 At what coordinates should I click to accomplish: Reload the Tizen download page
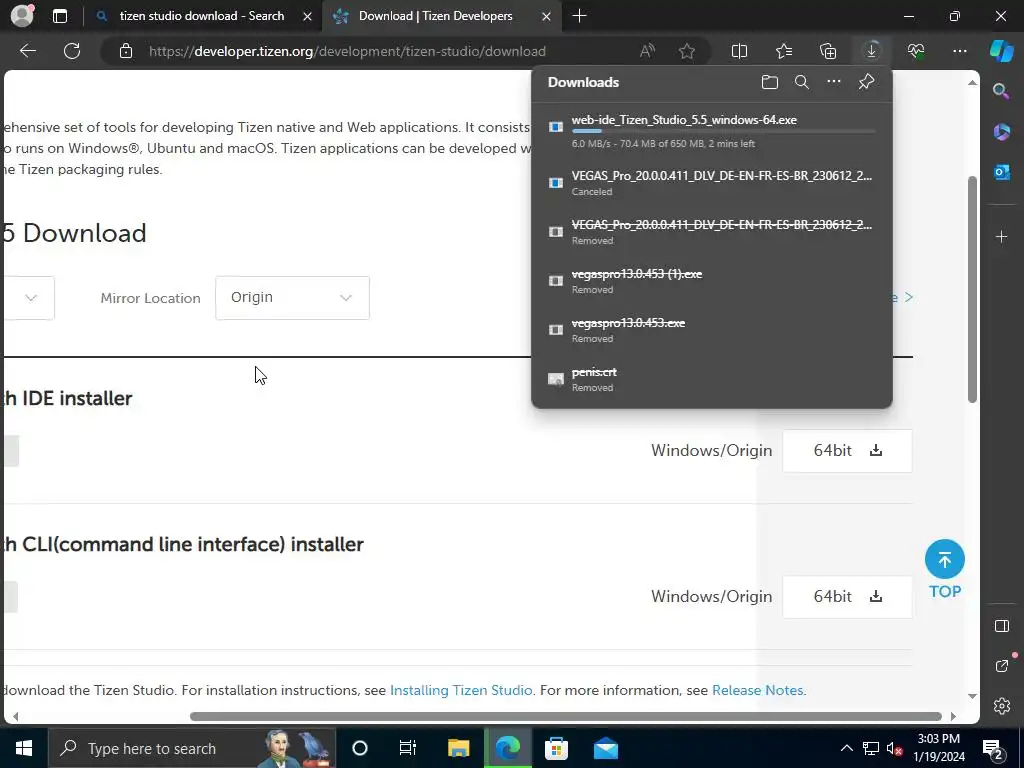tap(72, 51)
